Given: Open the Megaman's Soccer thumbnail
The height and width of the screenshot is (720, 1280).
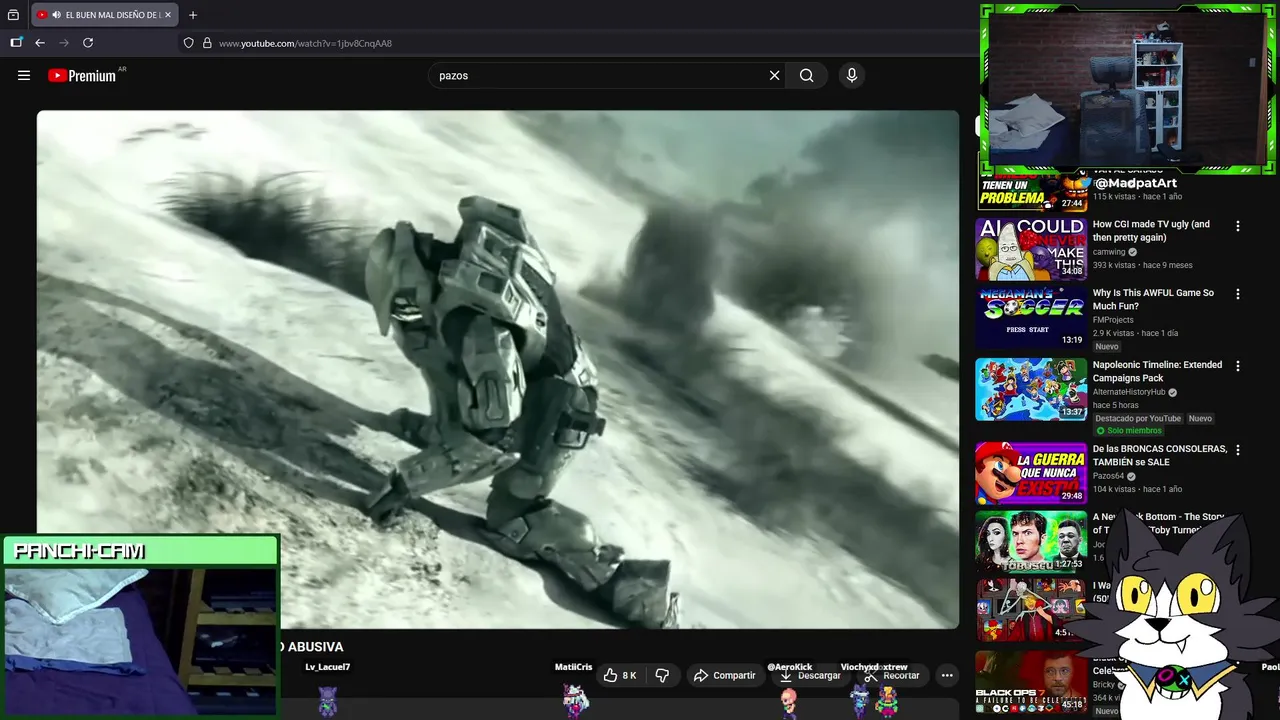Looking at the screenshot, I should (1031, 317).
